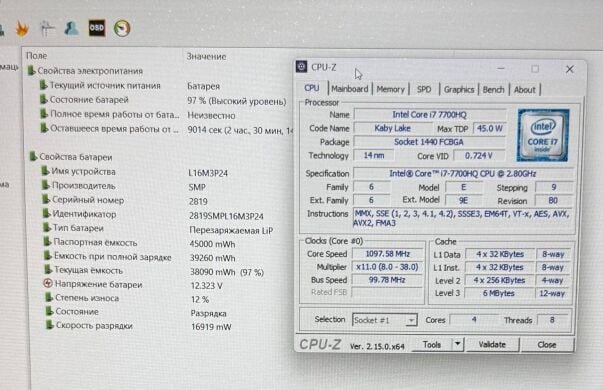Click the Разрядка state value
603x390 pixels.
click(208, 313)
